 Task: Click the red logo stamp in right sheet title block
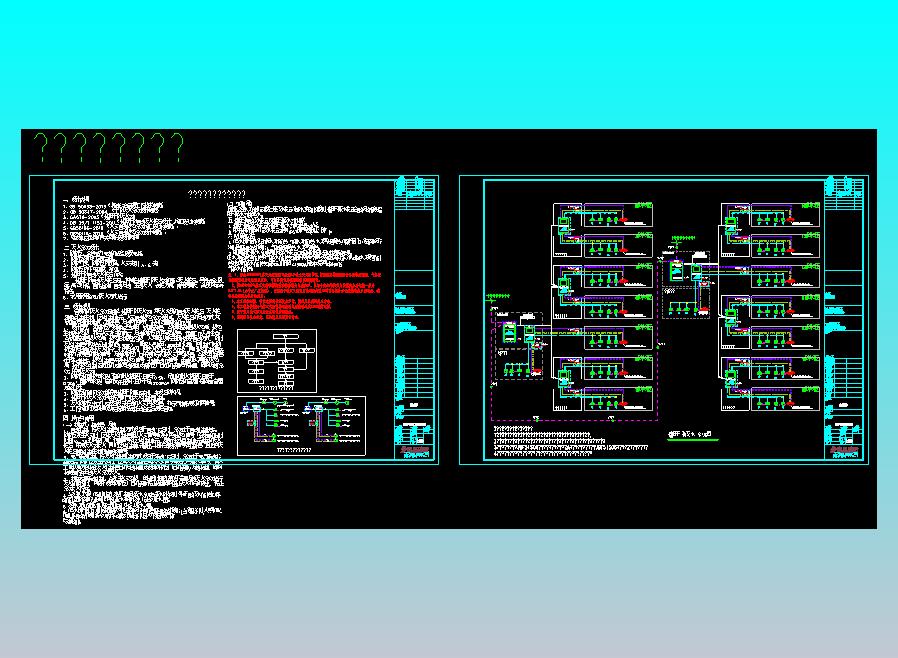click(x=845, y=451)
